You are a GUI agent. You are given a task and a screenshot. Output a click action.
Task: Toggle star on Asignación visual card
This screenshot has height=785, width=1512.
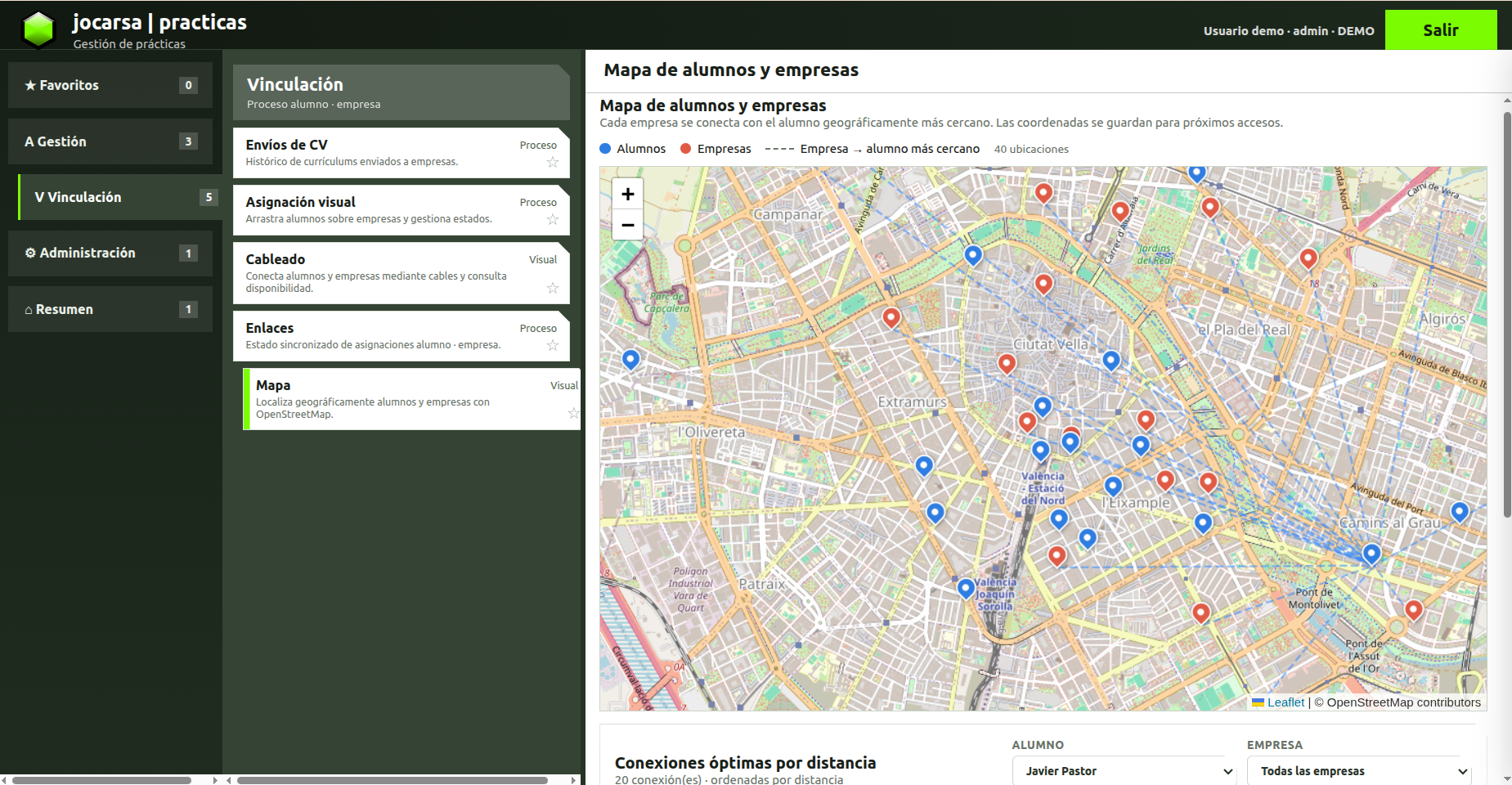coord(553,219)
